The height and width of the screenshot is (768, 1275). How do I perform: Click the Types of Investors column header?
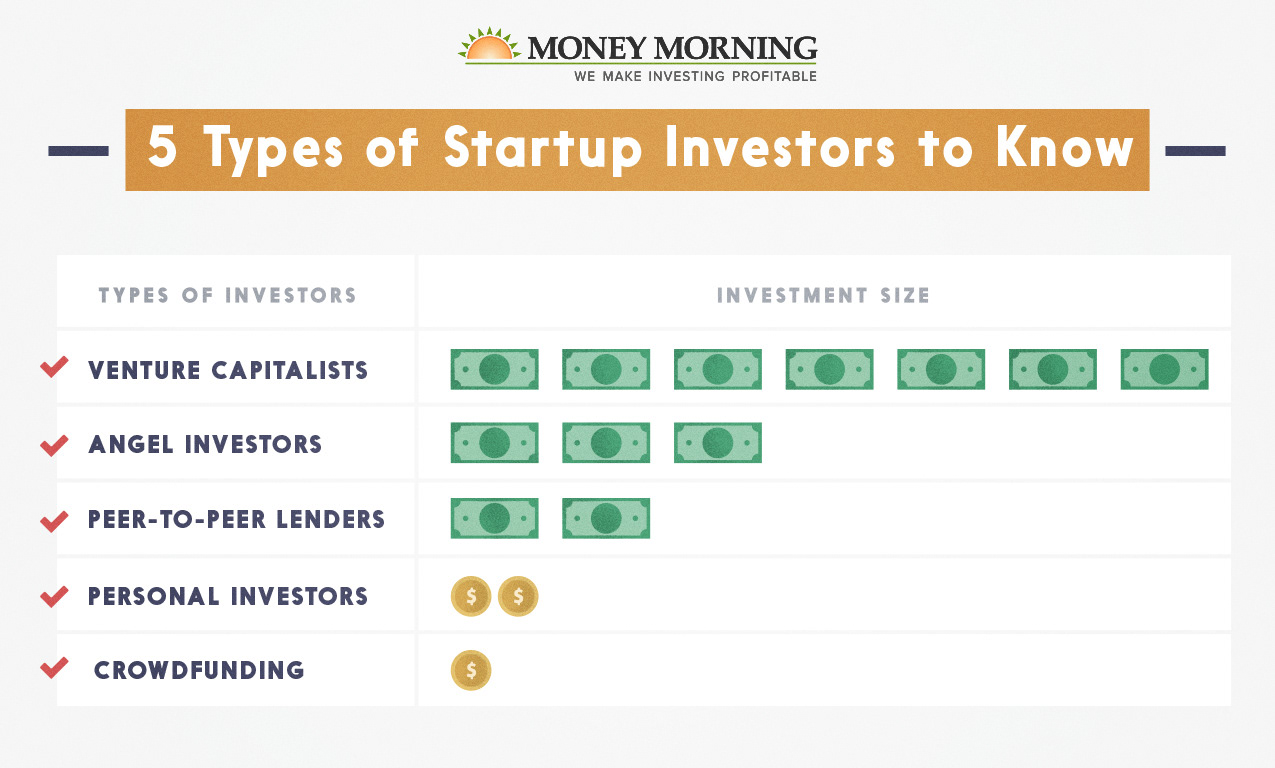[227, 295]
